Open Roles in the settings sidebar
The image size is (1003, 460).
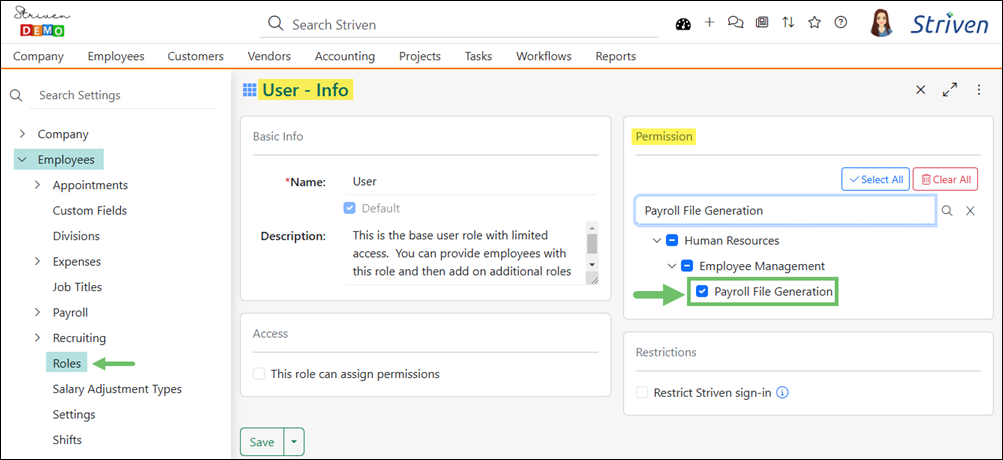tap(67, 363)
